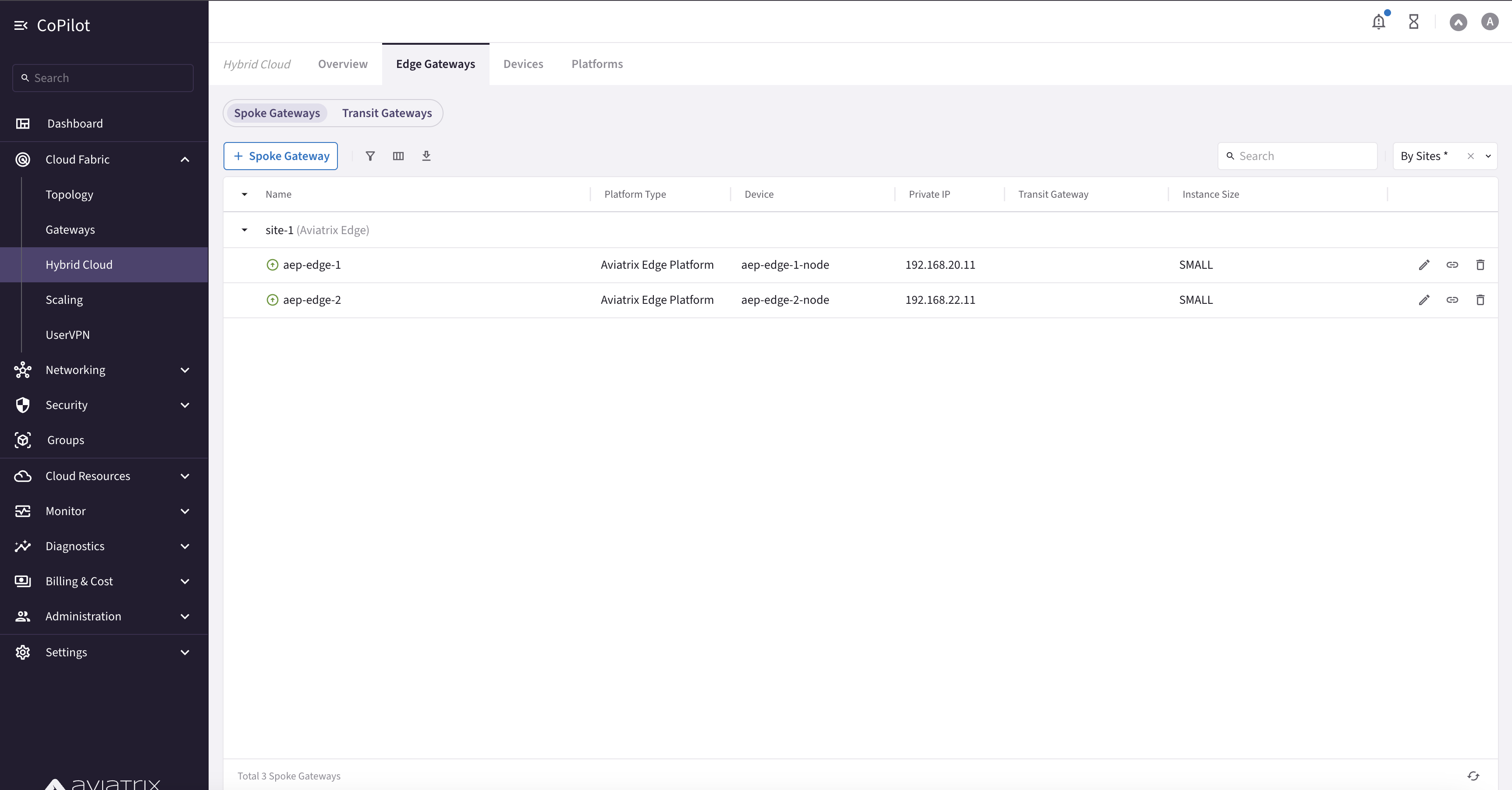Open the column chooser icon

pos(398,156)
